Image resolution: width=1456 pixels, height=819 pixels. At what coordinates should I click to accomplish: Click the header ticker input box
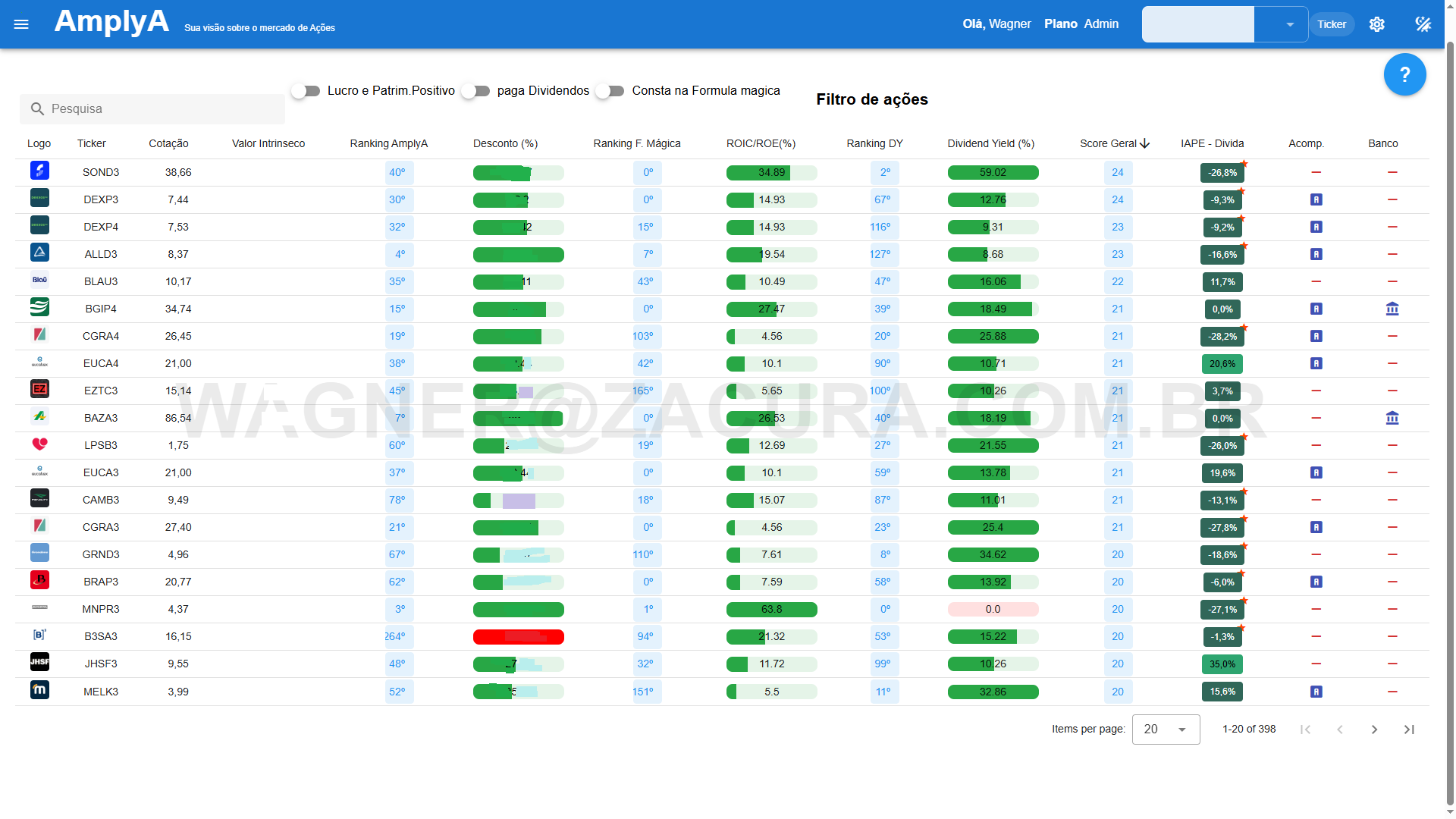pos(1198,24)
